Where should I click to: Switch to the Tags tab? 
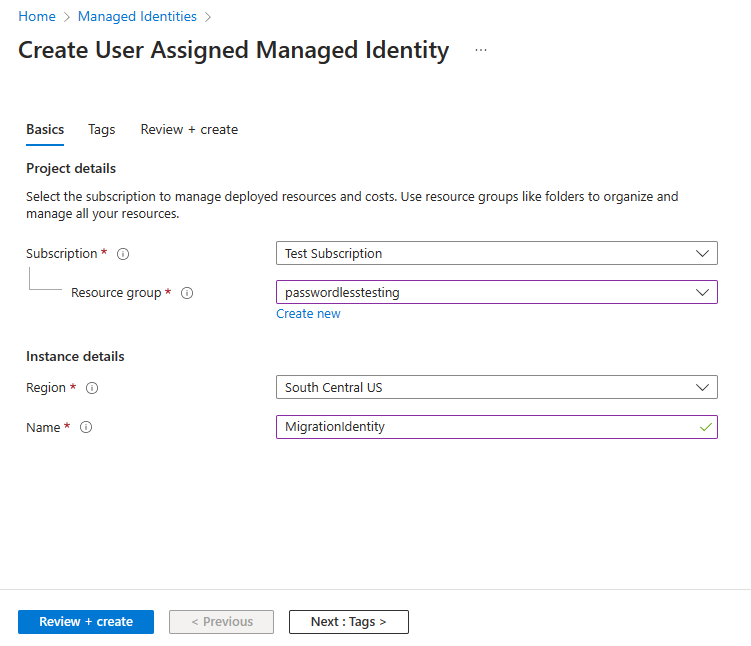point(101,129)
